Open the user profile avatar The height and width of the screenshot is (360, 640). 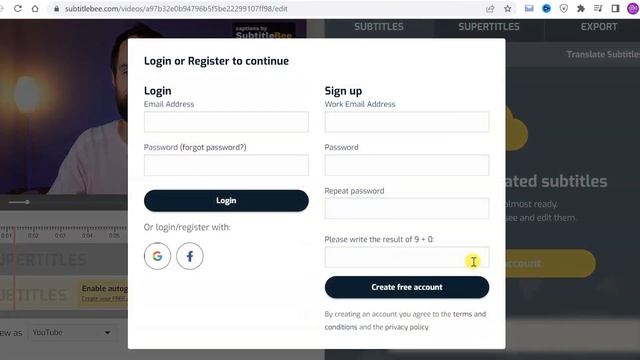pyautogui.click(x=633, y=9)
